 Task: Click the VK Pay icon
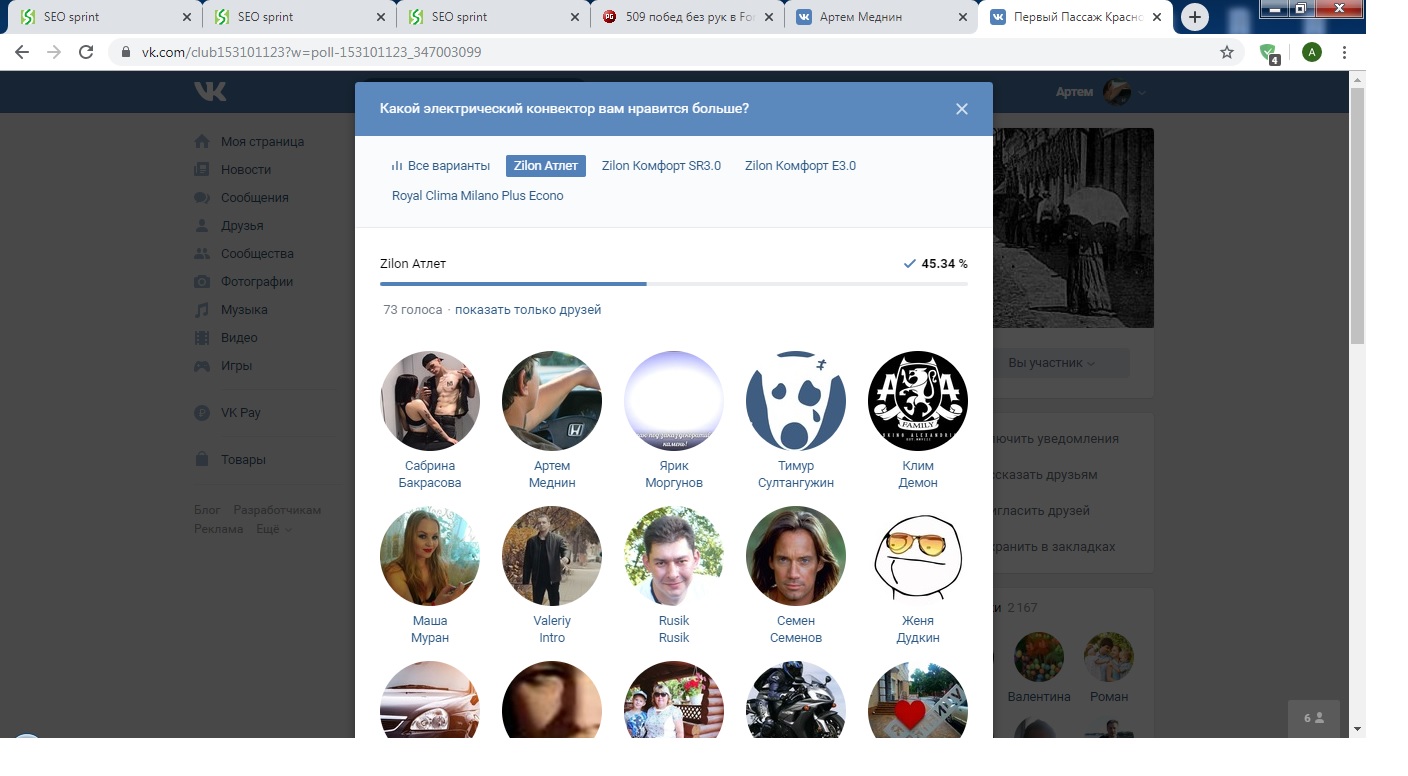202,413
